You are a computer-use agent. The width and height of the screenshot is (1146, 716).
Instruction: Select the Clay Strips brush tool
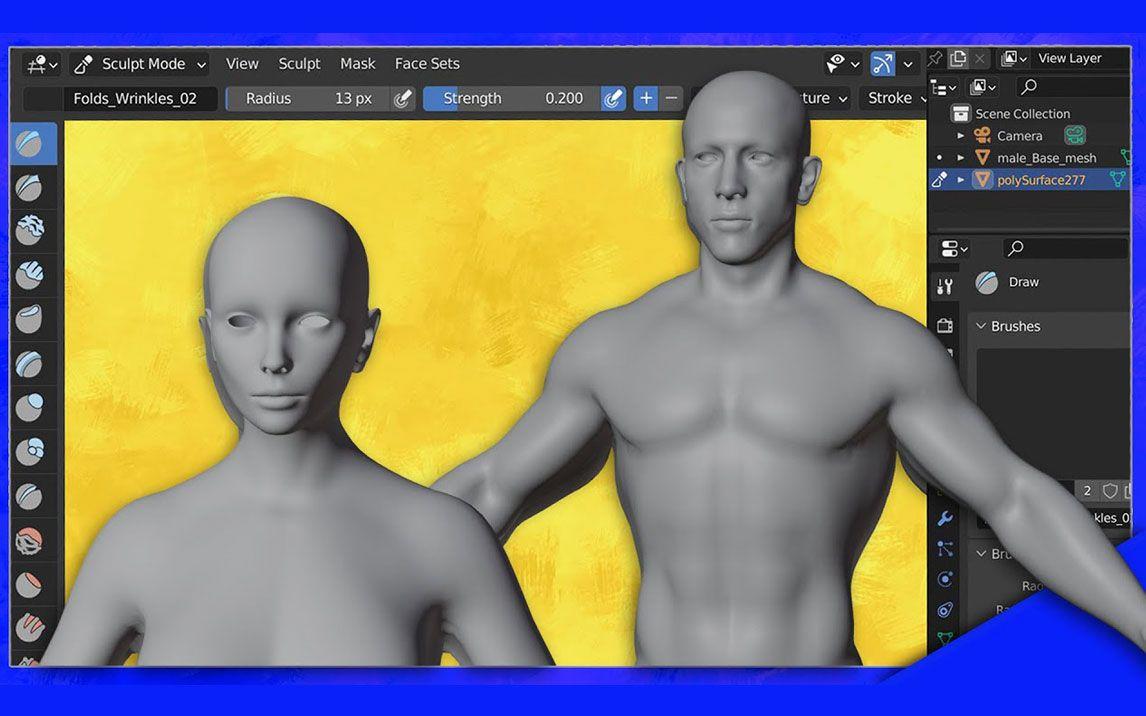tap(29, 274)
